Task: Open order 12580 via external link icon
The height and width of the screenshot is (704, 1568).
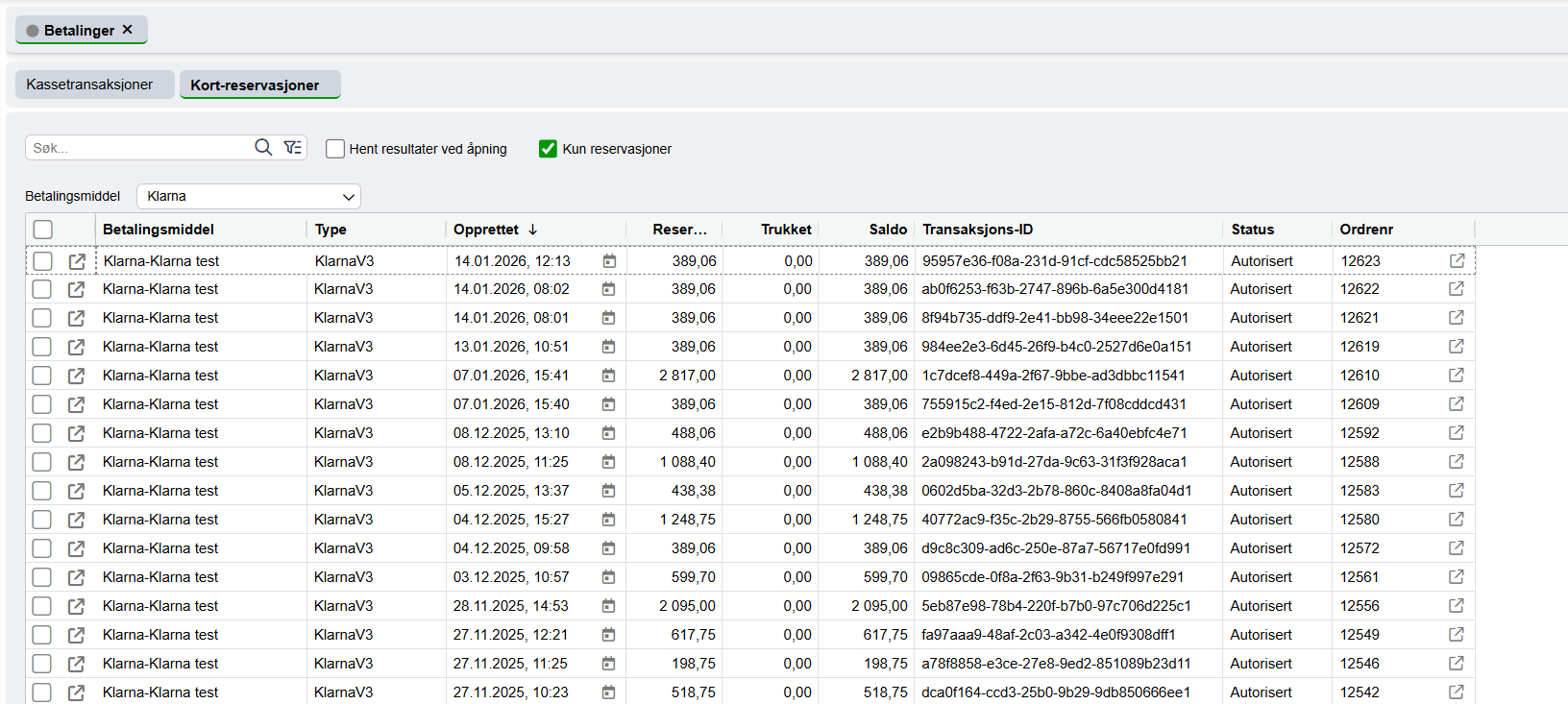Action: tap(1457, 519)
